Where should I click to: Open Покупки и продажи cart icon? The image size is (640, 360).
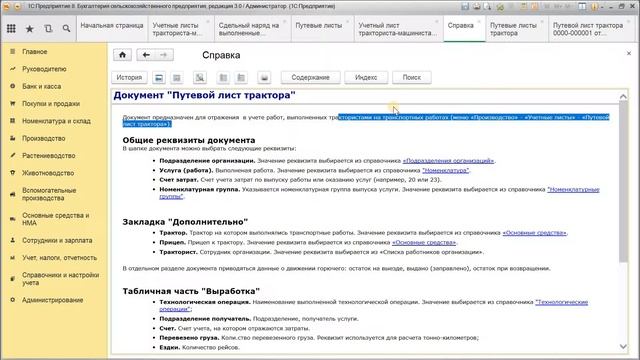tap(13, 104)
